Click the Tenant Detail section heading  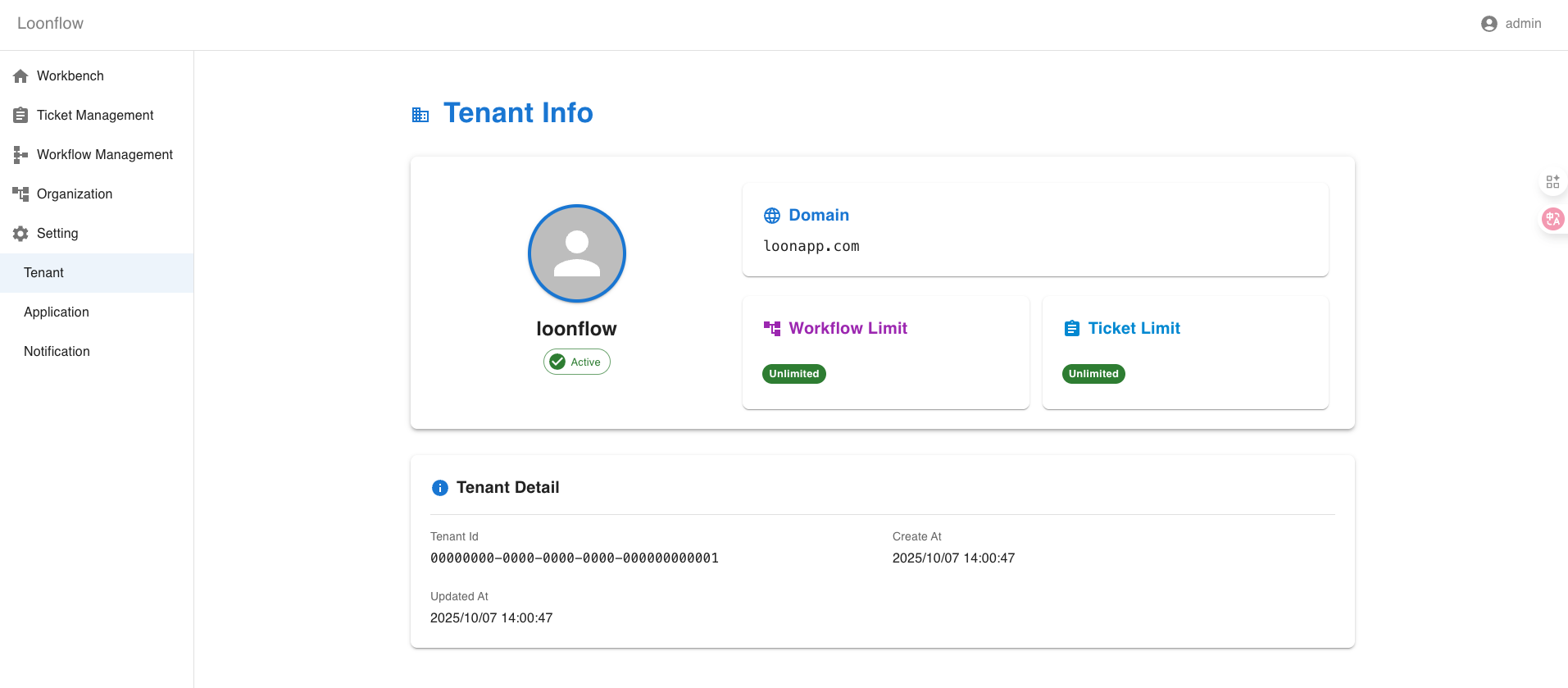pos(508,488)
